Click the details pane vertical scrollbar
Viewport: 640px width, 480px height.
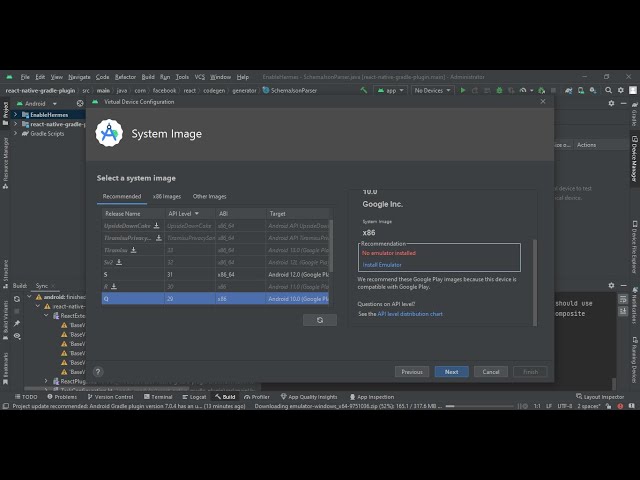coord(535,282)
